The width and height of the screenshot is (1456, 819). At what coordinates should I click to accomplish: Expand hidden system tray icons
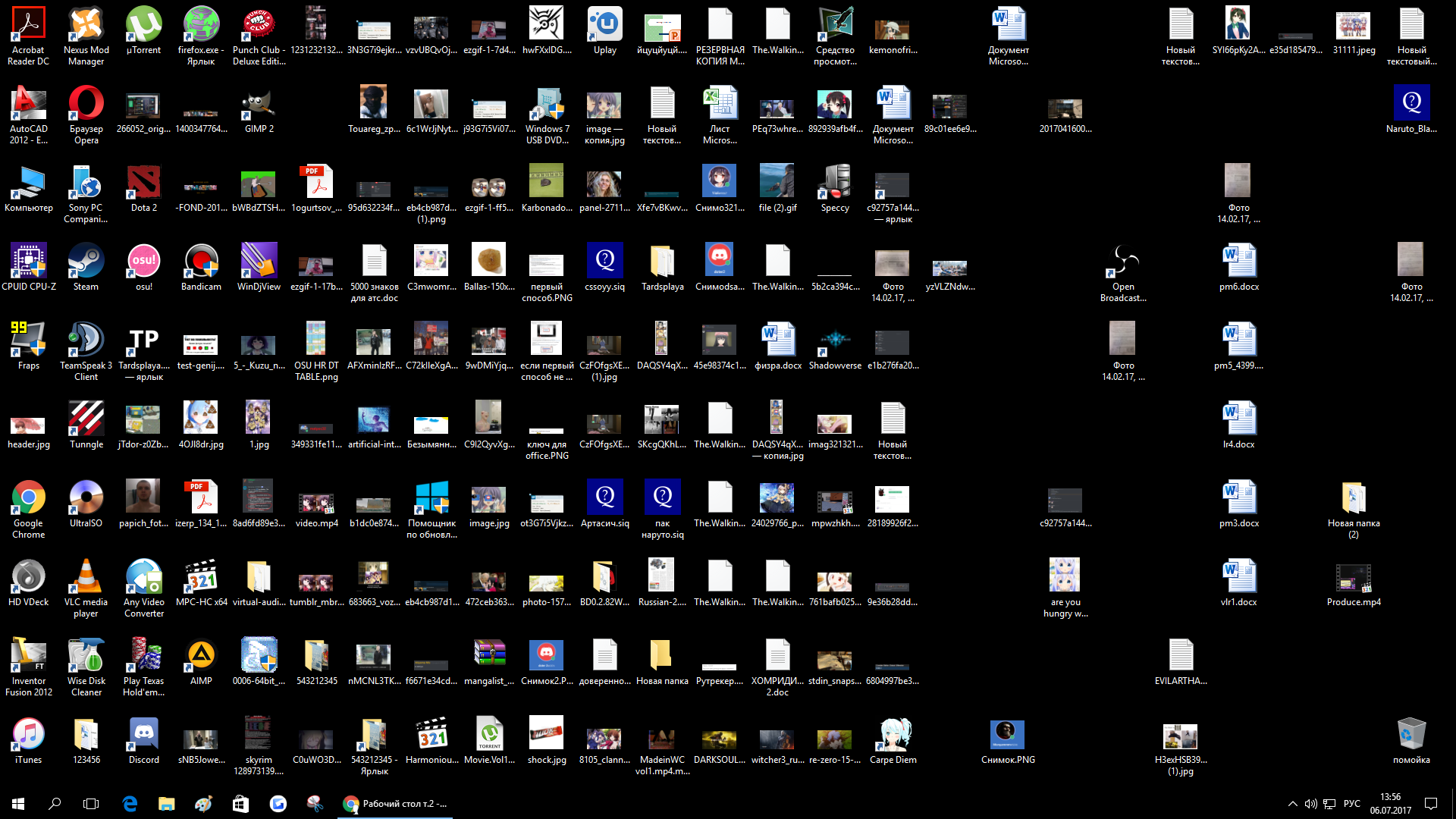click(x=1292, y=804)
